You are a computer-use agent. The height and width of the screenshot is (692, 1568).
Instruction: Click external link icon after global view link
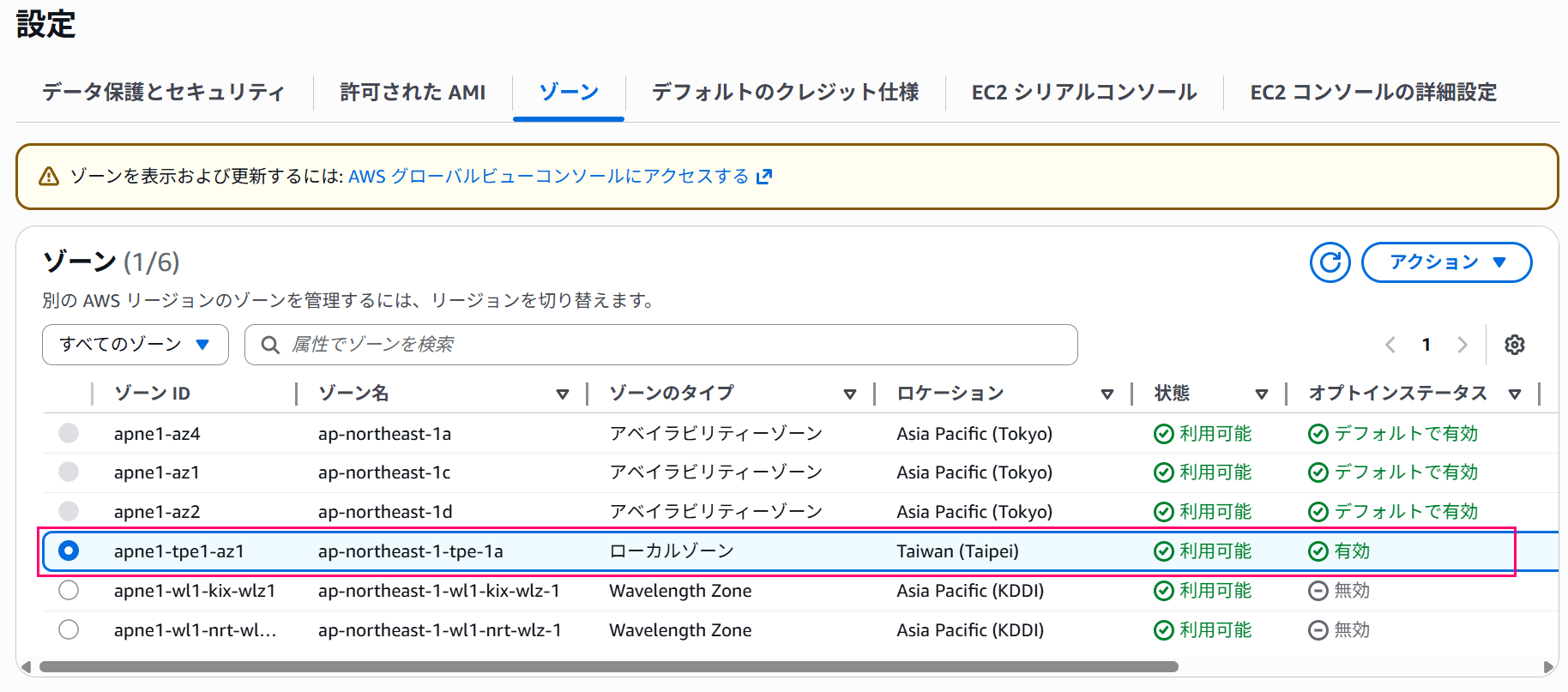(x=764, y=177)
